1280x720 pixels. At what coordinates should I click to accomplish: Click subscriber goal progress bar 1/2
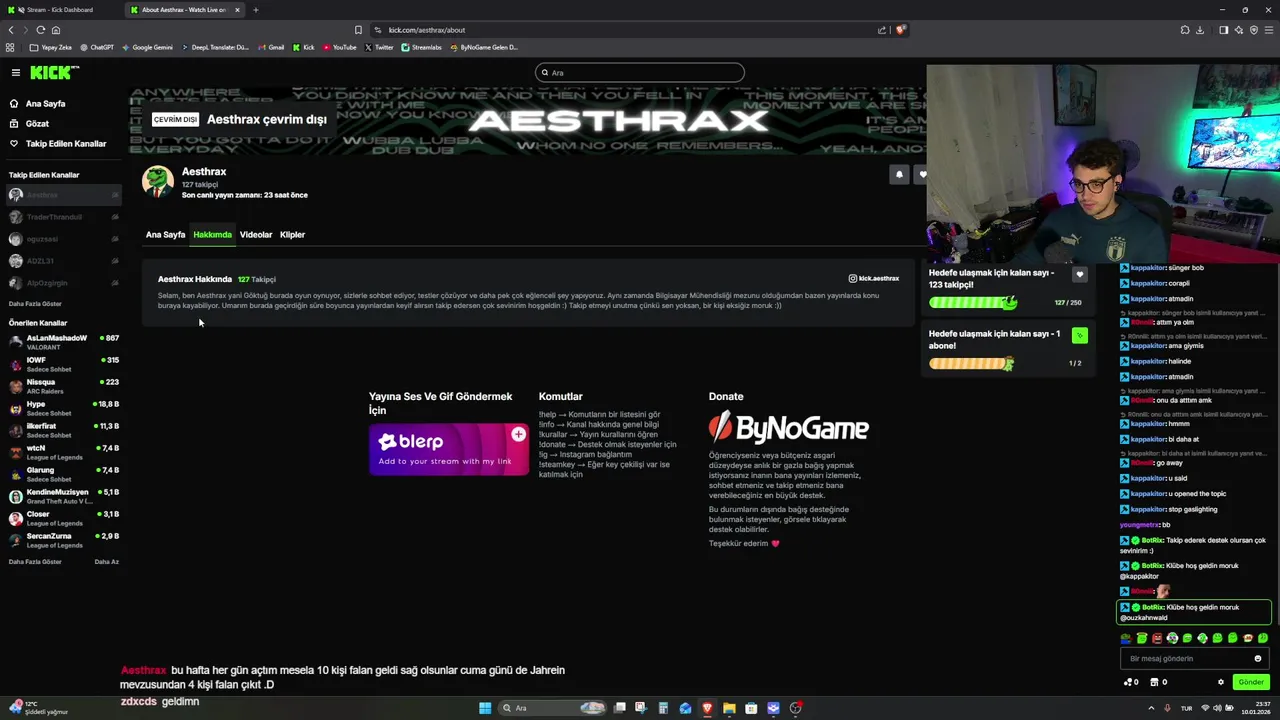tap(972, 363)
